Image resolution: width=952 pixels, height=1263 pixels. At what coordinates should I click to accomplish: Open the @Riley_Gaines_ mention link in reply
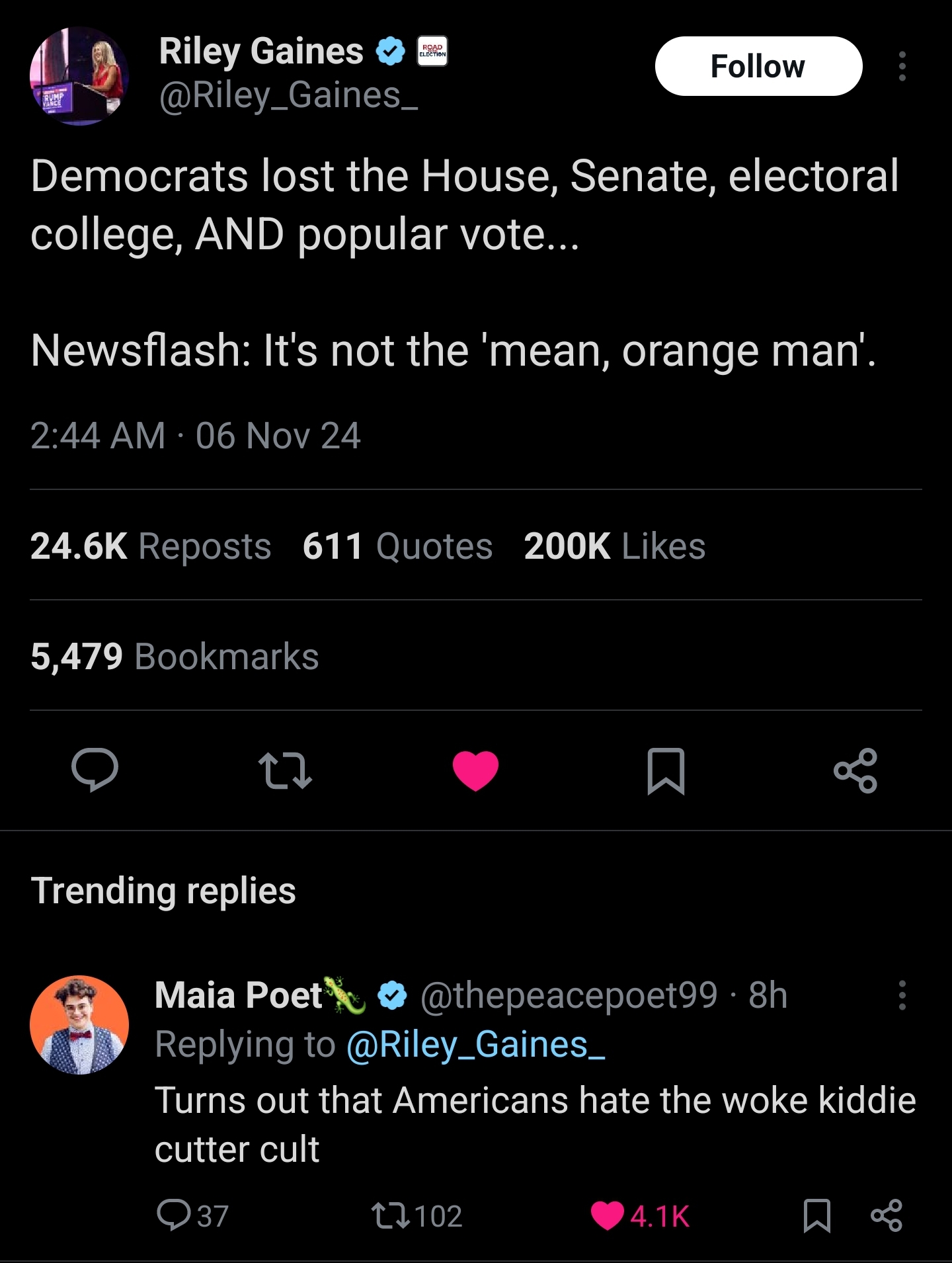[x=475, y=1045]
